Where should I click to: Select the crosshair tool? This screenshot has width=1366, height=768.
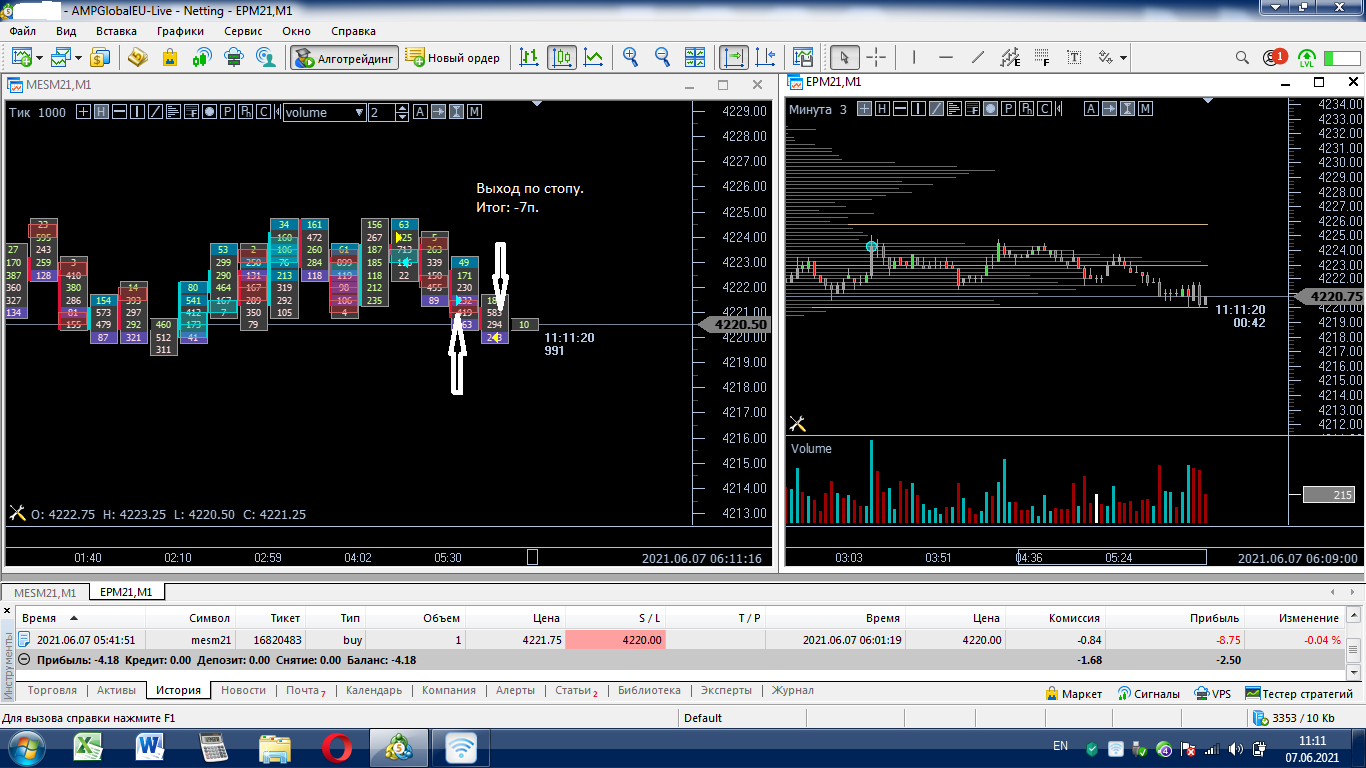click(x=876, y=57)
